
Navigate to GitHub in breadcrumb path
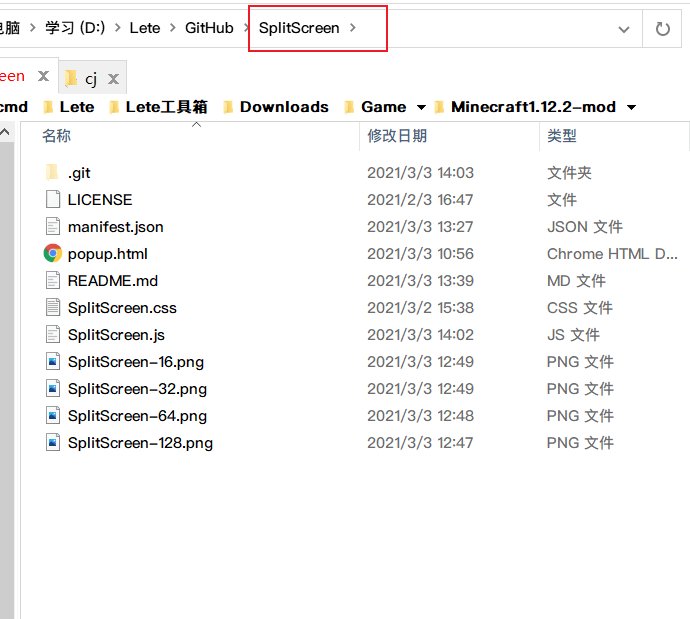[x=209, y=28]
